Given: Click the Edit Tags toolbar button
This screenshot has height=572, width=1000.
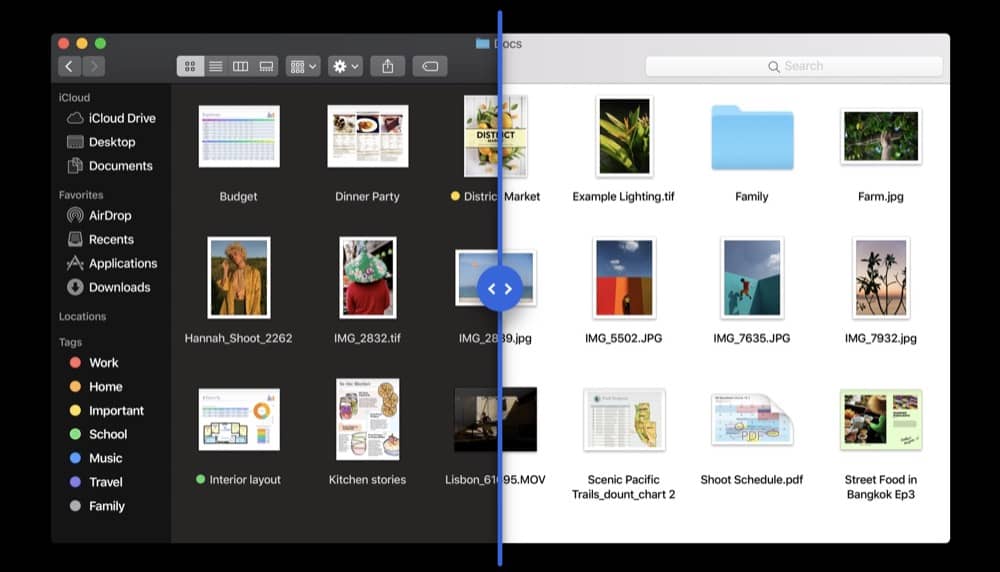Looking at the screenshot, I should click(x=430, y=66).
